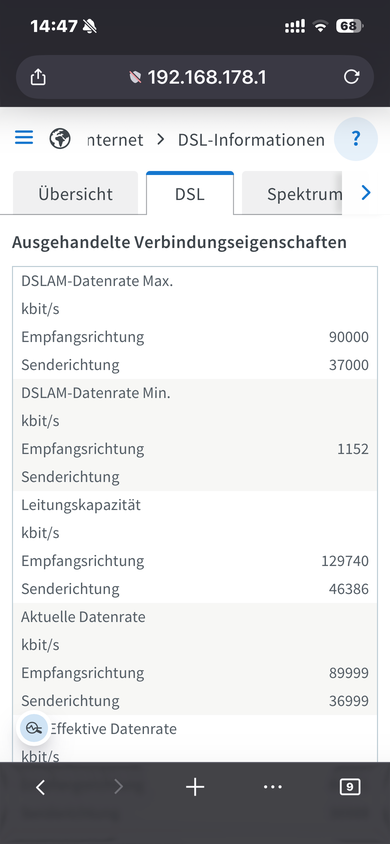Tap the Internet breadcrumb link
Screen dimensions: 390x844
point(115,140)
